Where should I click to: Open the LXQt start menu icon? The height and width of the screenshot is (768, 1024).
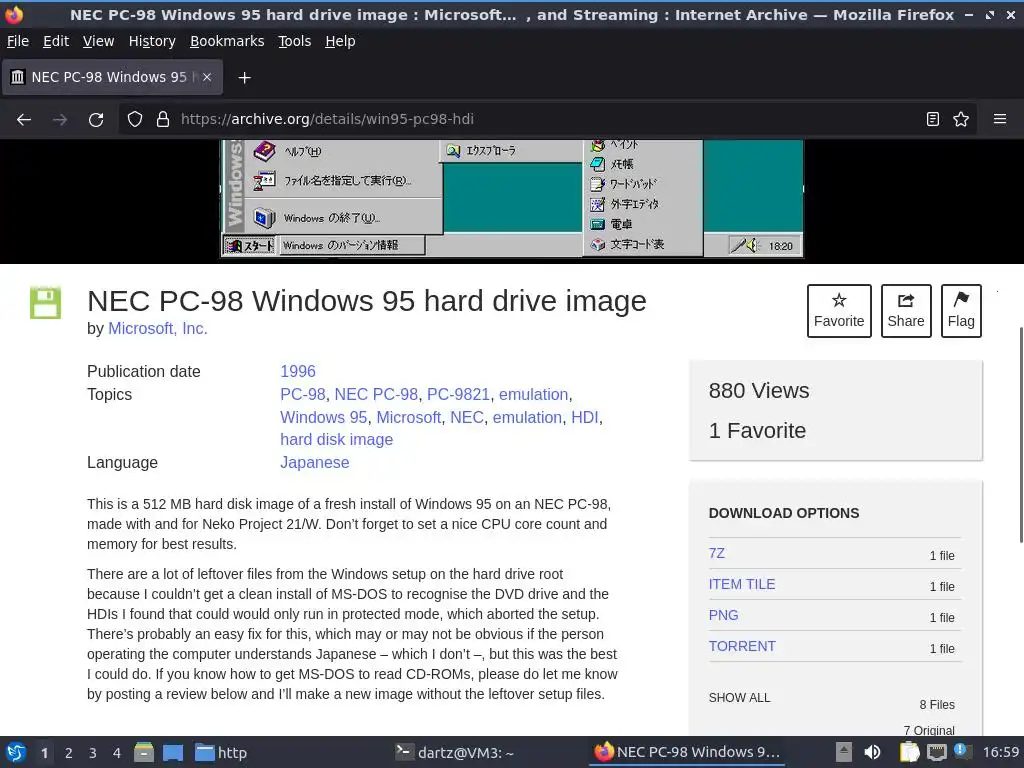16,753
